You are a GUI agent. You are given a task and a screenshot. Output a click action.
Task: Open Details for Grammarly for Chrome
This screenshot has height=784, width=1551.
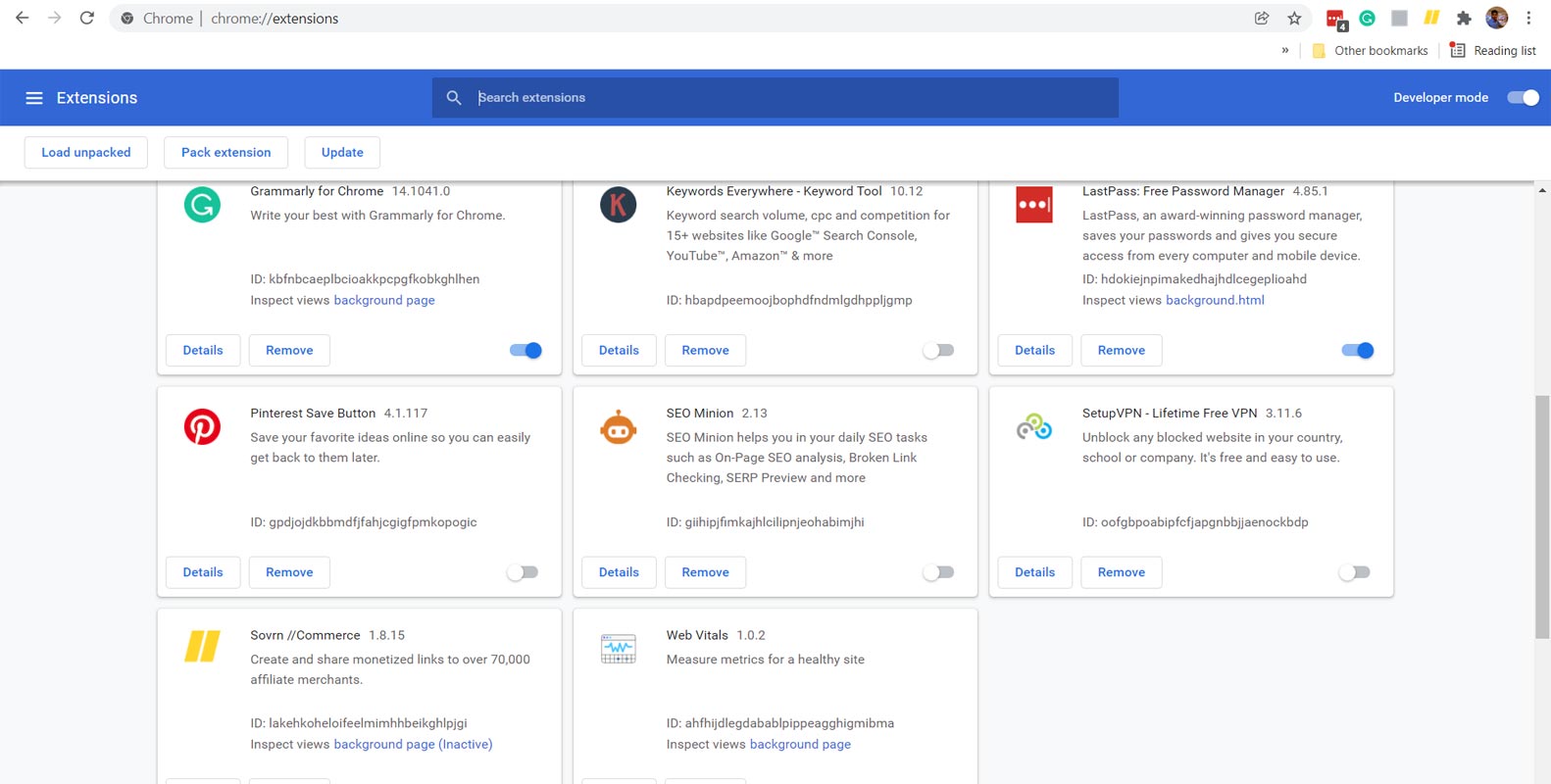[x=203, y=350]
